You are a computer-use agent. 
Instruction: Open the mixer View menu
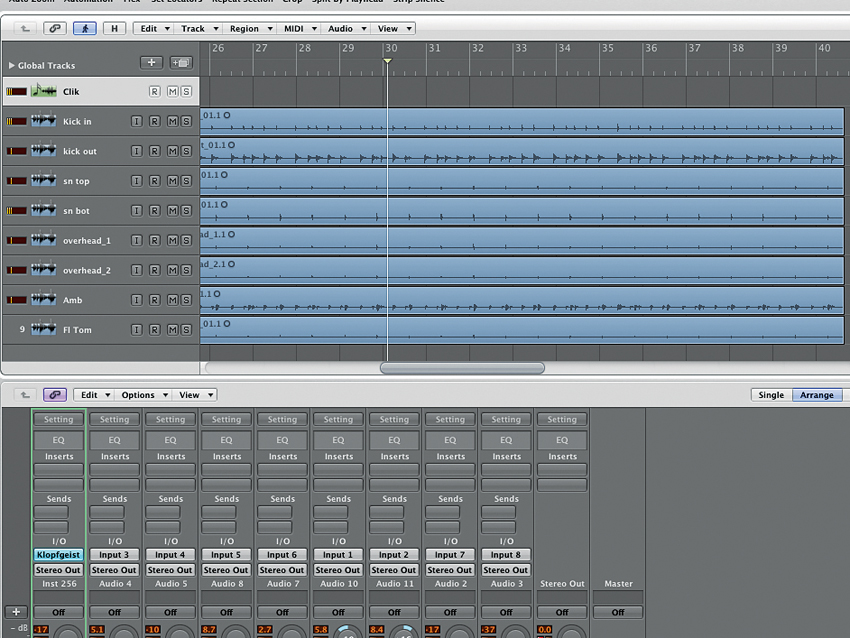coord(195,395)
